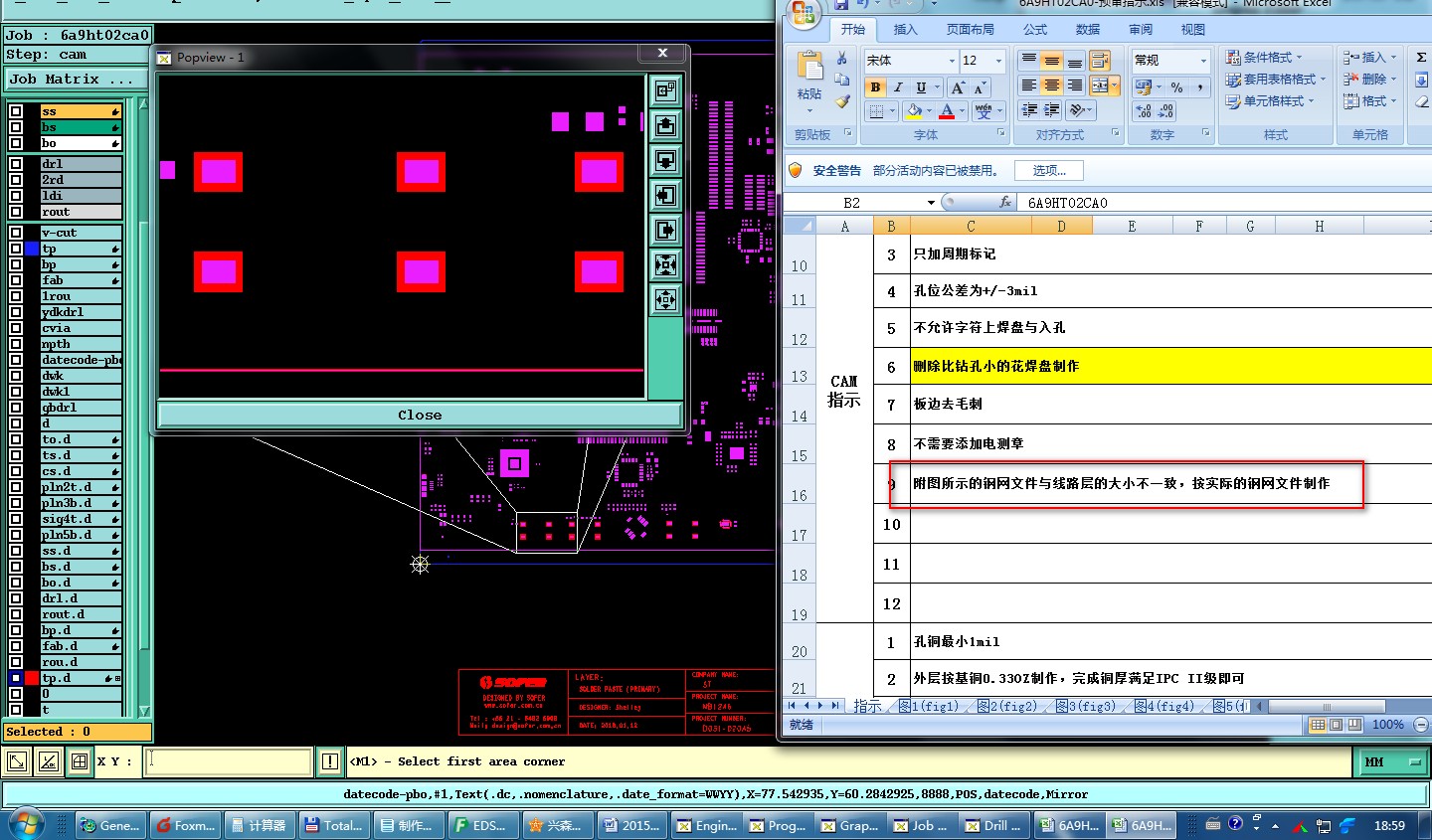Click pan down icon in Popview
Screen dimensions: 1432x840
coord(665,161)
